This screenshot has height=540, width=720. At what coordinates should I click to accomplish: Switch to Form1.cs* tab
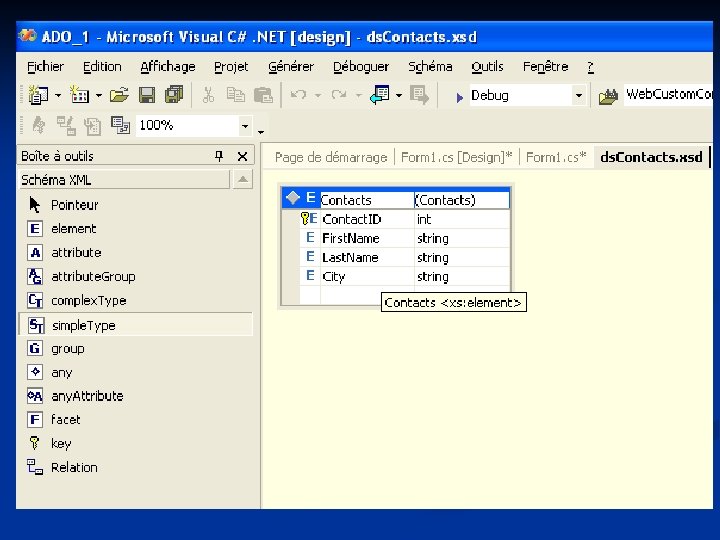click(556, 158)
